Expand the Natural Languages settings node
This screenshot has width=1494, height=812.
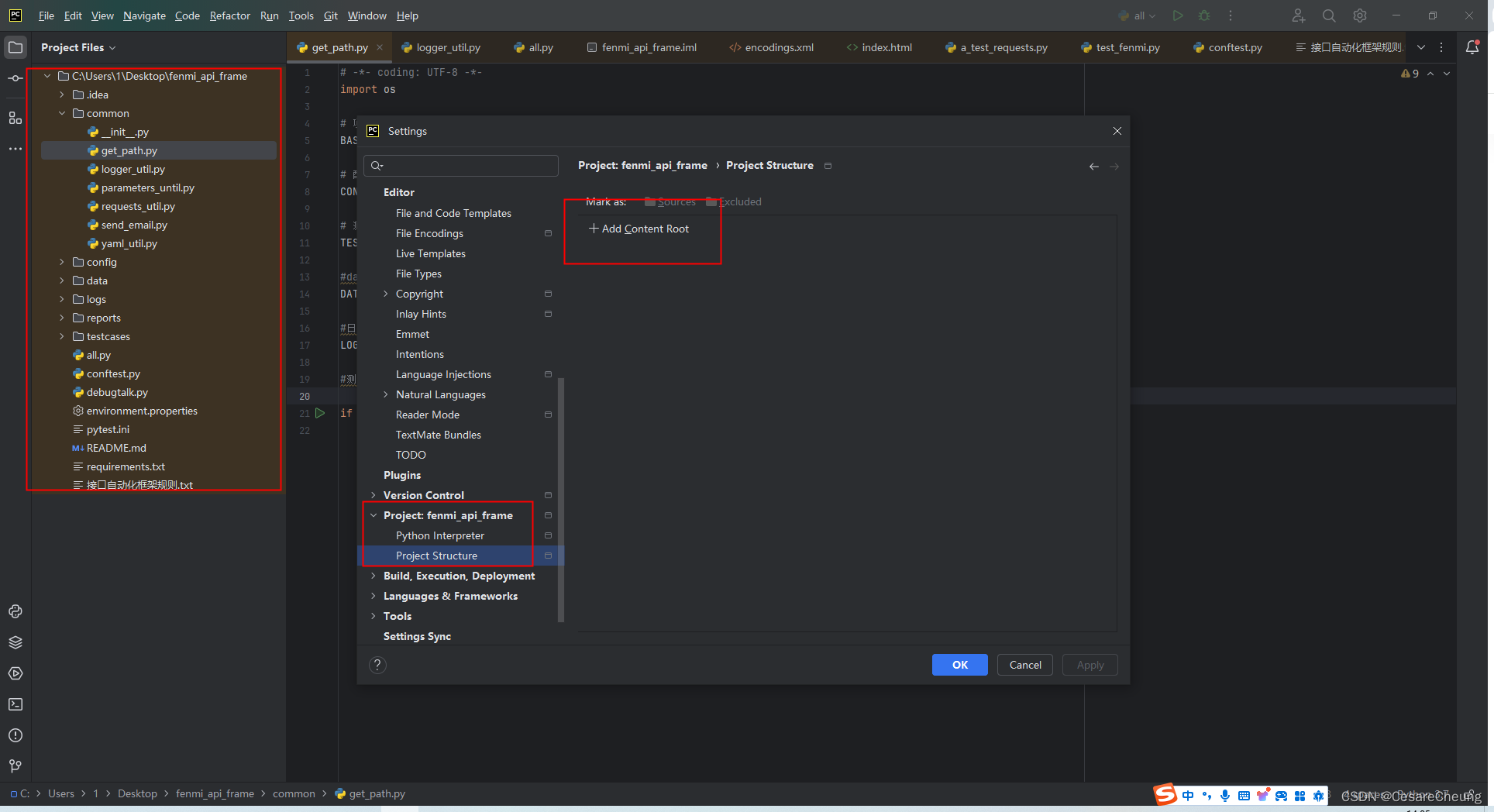pos(386,394)
